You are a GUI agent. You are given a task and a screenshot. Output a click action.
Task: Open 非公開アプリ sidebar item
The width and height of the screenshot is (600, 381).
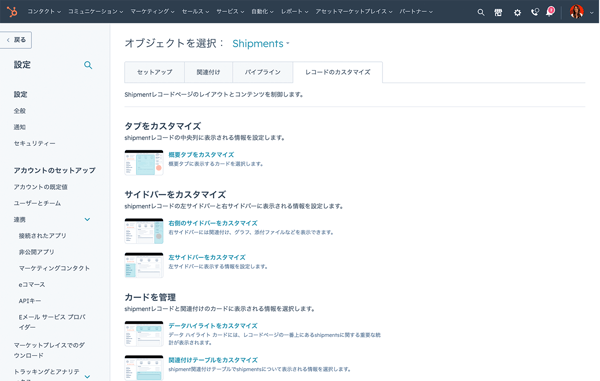click(36, 252)
